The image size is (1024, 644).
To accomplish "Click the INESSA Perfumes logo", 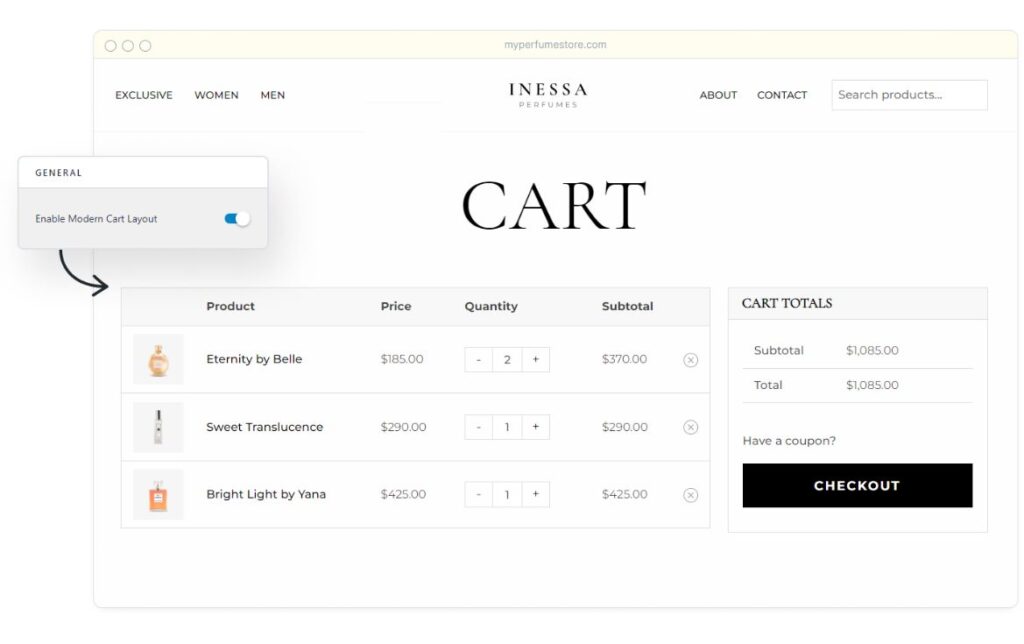I will point(547,94).
